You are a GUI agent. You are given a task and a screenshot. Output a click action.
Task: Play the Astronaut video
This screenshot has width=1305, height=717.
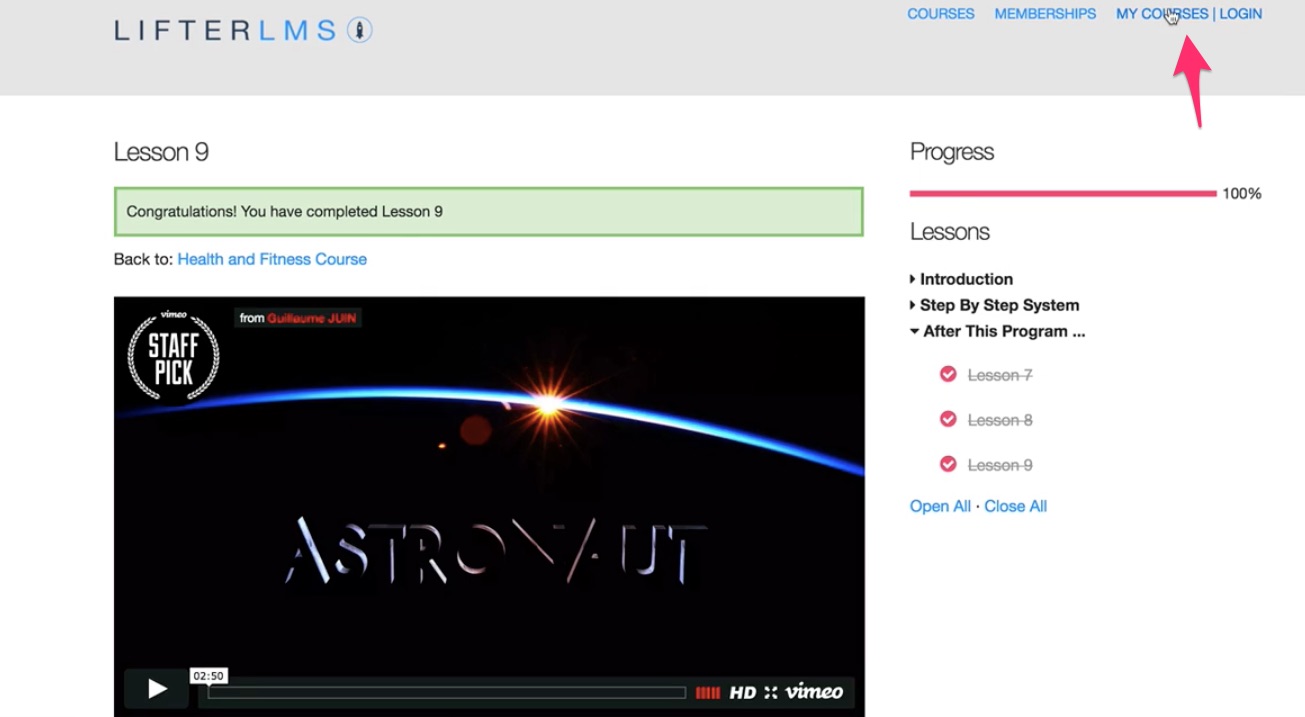(x=156, y=688)
